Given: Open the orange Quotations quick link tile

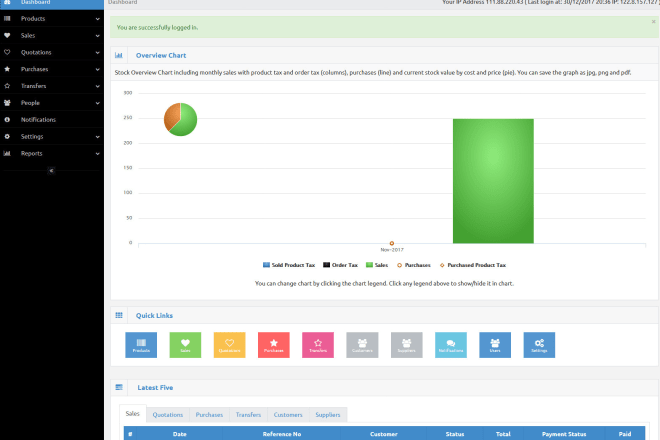Looking at the screenshot, I should [x=229, y=345].
